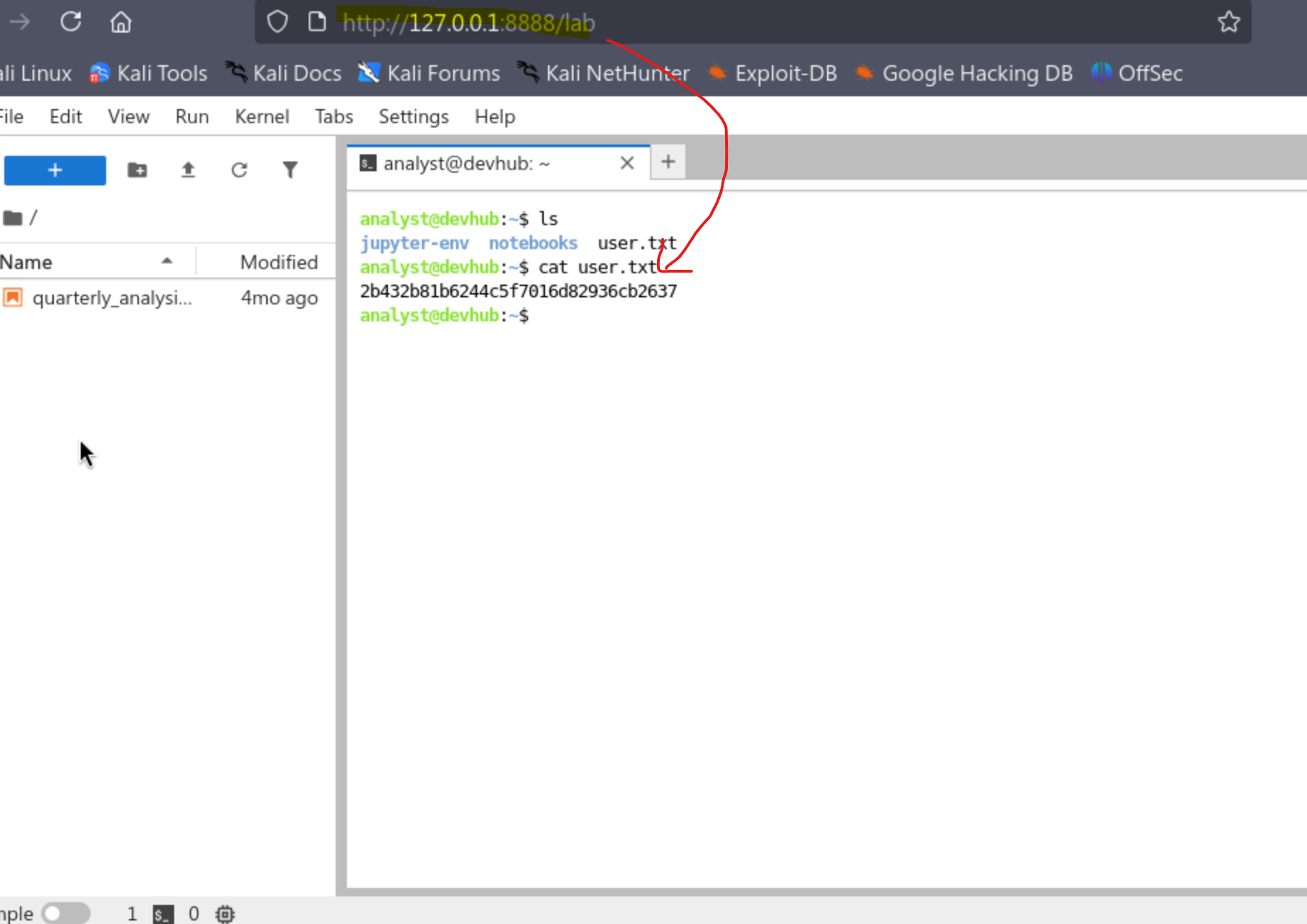Click the kernel chip icon in status bar
Screen dimensions: 1307x924
coord(225,914)
